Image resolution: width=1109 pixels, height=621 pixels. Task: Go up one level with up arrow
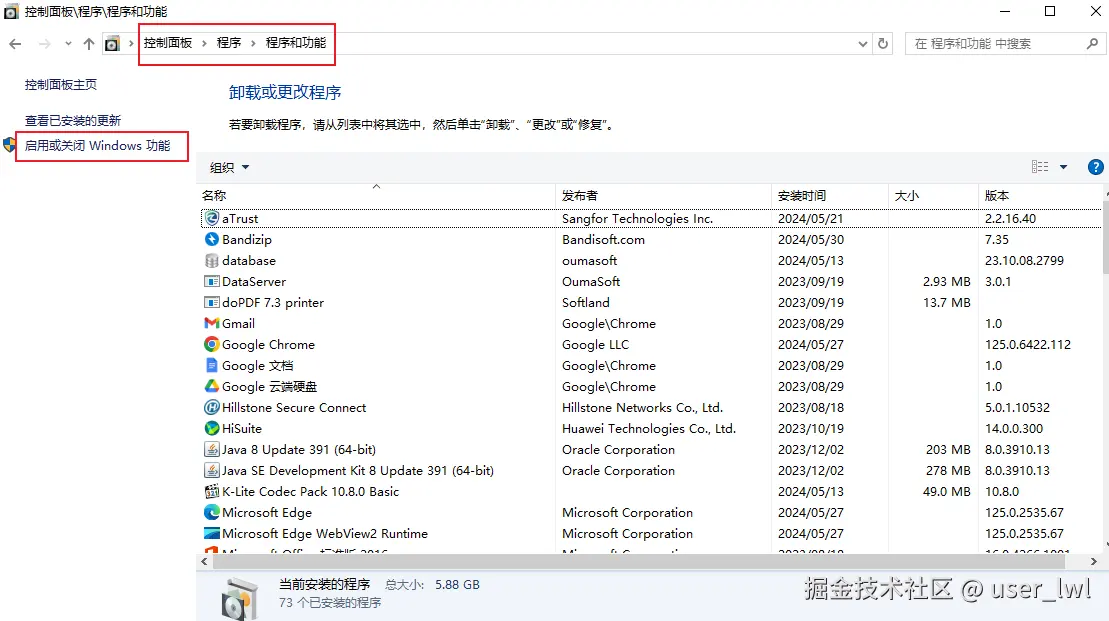point(88,44)
